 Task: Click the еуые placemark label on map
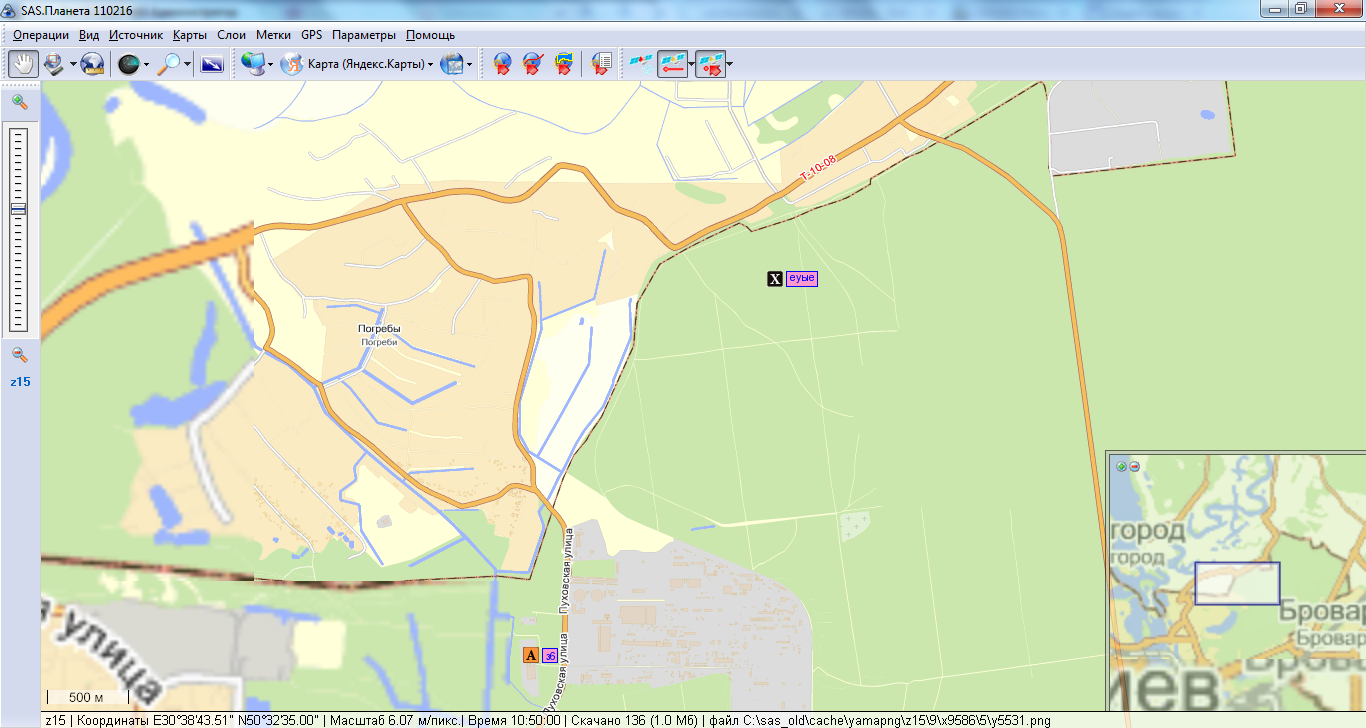point(802,279)
